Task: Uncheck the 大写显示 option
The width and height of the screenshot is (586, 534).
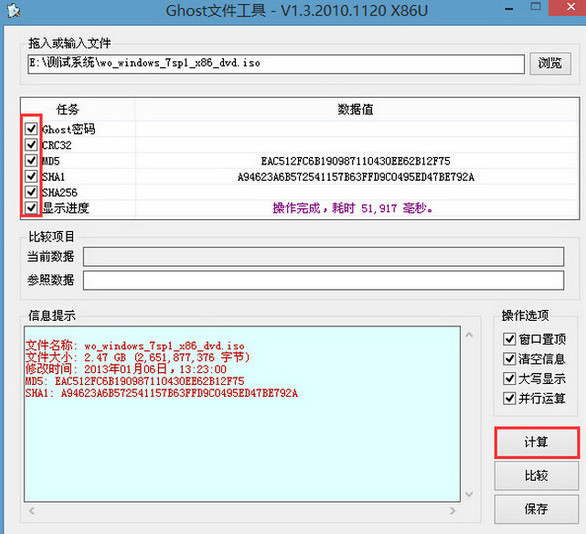Action: (509, 379)
